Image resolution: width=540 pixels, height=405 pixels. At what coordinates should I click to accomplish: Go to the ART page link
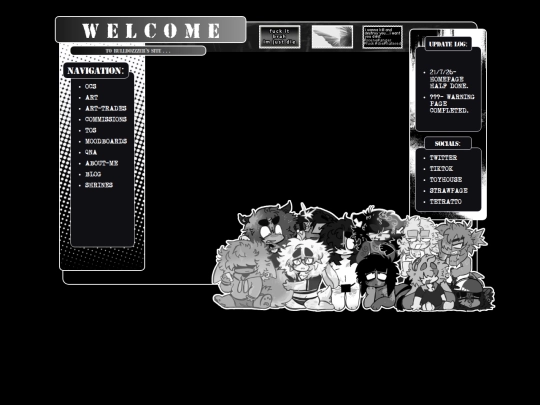(x=92, y=97)
